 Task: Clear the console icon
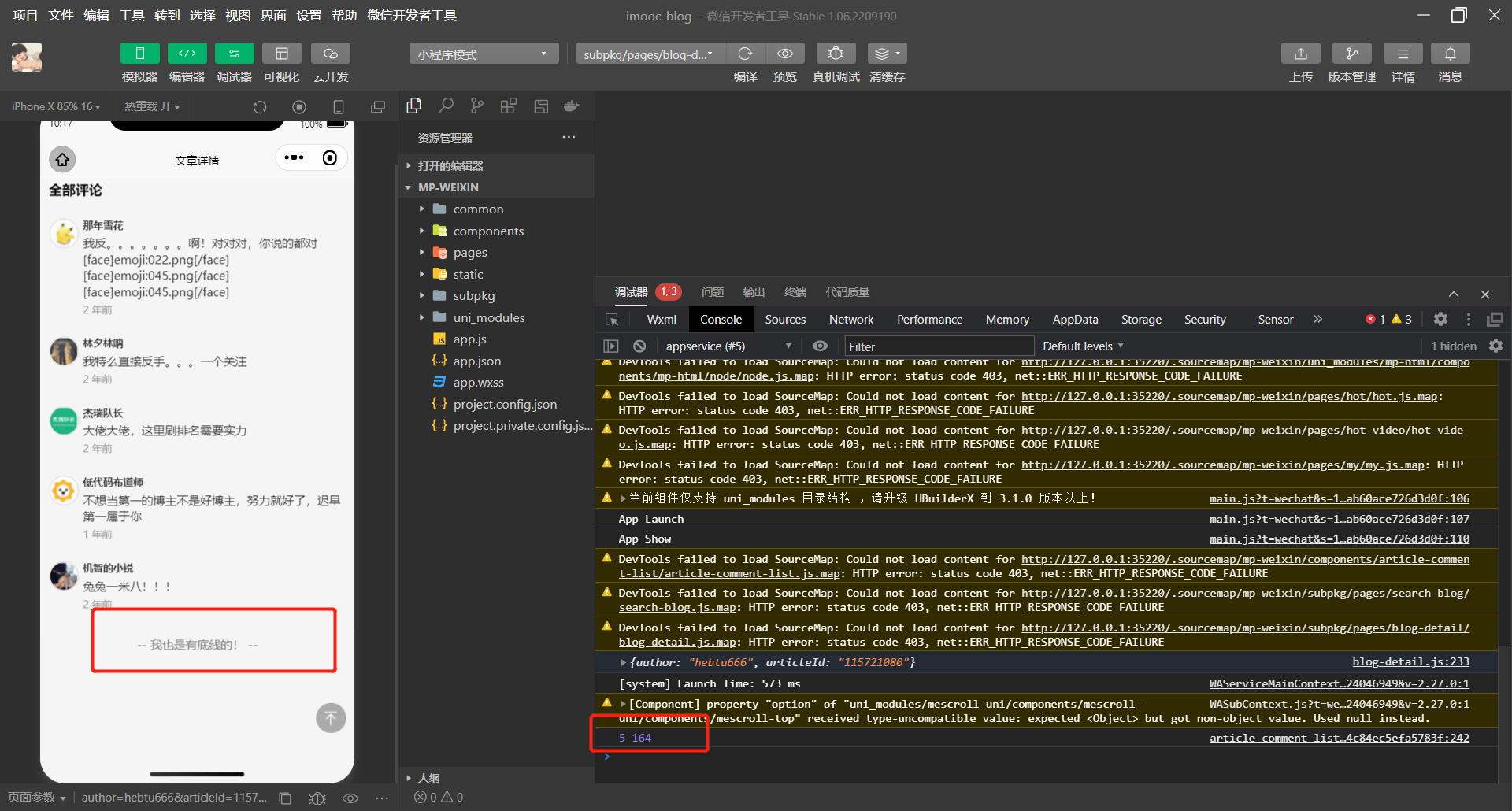click(x=639, y=346)
